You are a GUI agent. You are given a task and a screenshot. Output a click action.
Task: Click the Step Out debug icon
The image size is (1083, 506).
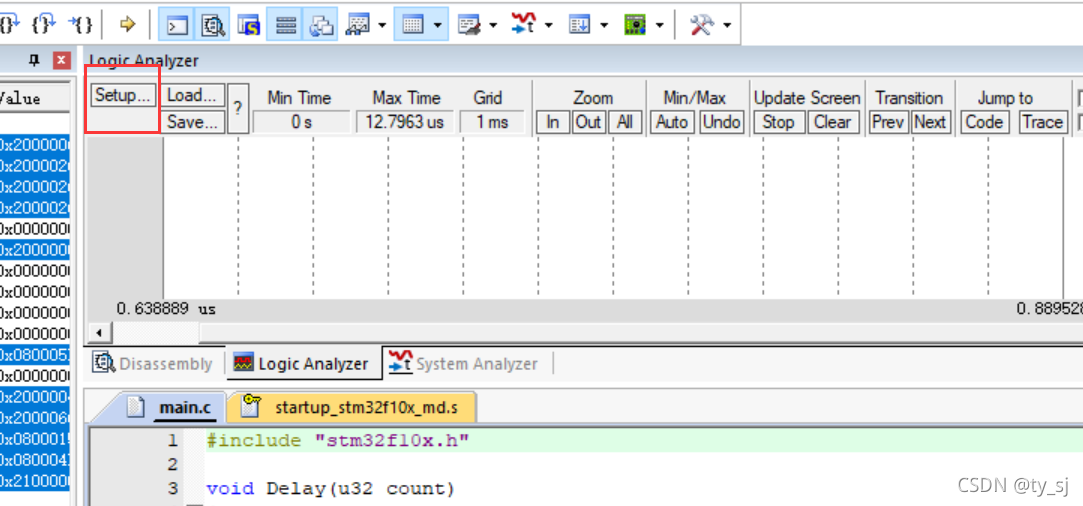click(44, 26)
